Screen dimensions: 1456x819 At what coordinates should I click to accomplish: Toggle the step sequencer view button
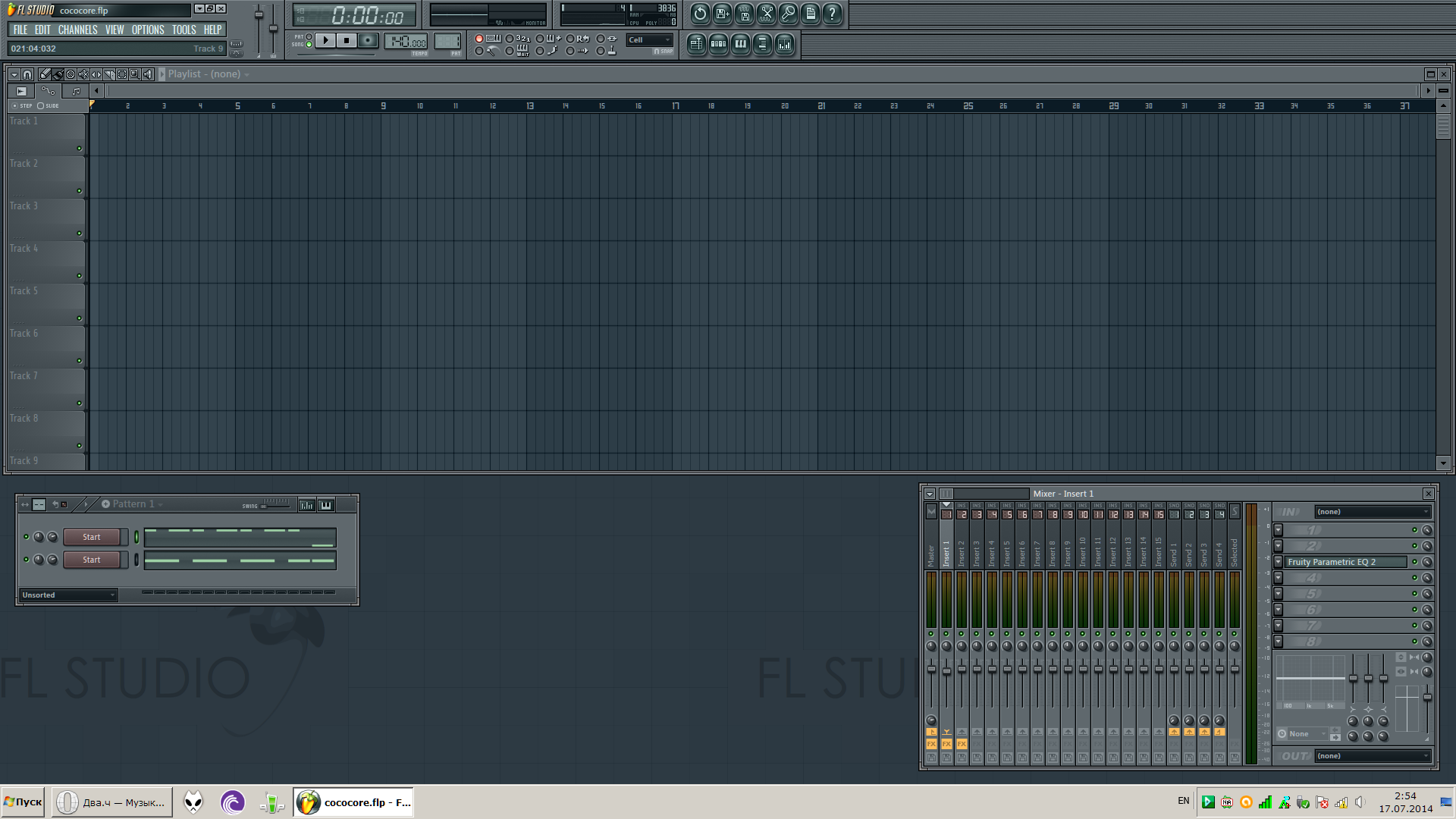[x=718, y=44]
